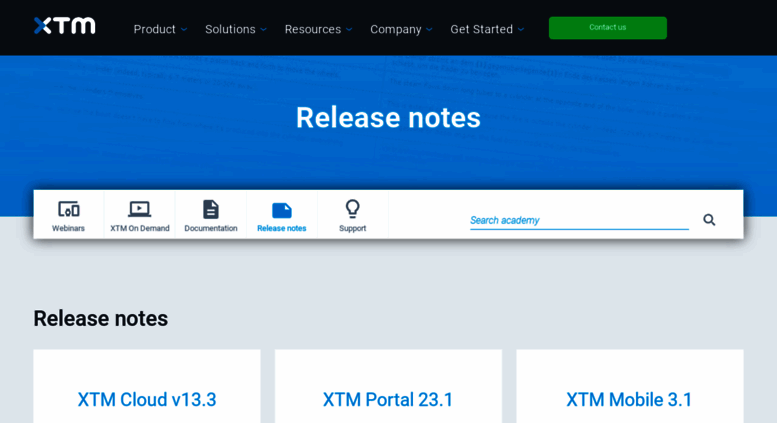Click the XTM logo

click(x=64, y=26)
